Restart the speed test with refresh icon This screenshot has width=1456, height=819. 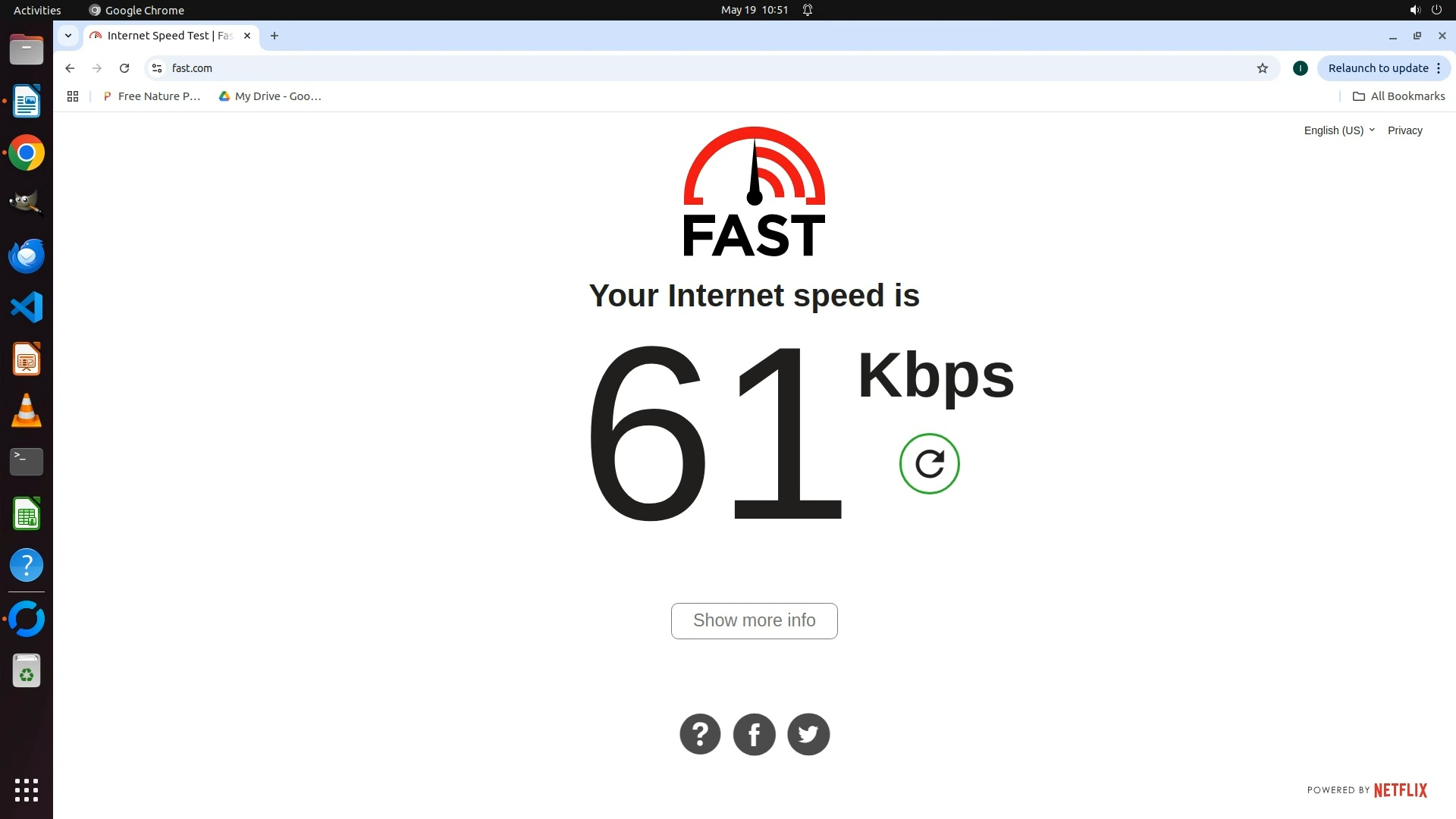click(929, 463)
